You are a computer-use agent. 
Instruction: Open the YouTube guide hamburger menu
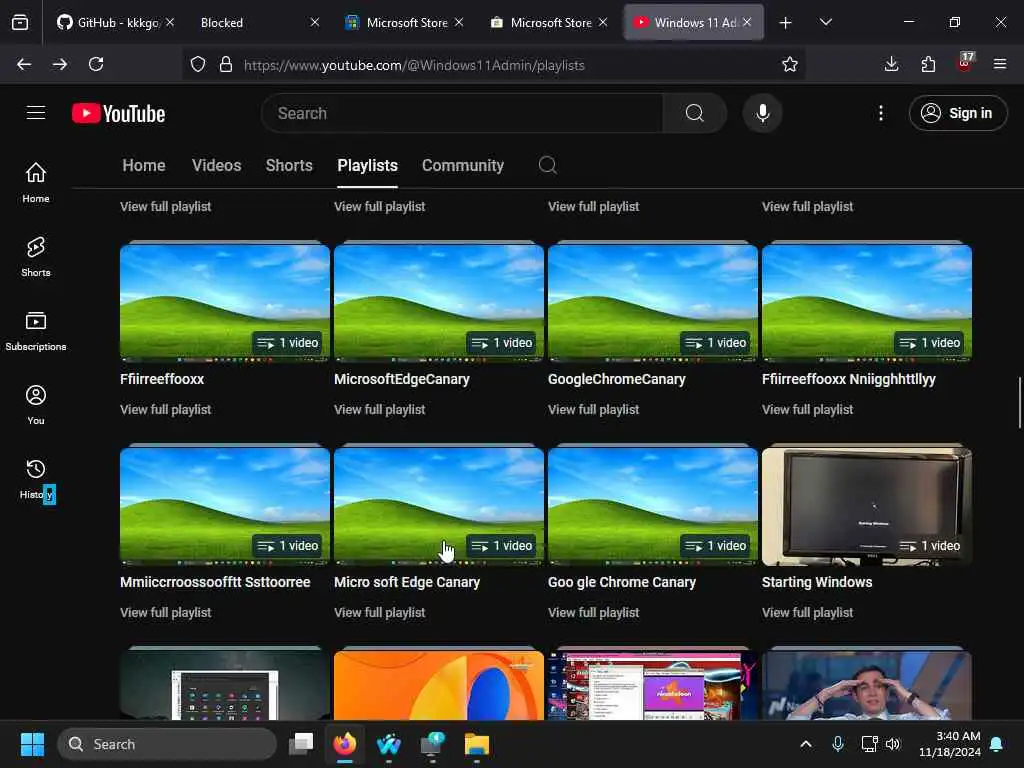tap(36, 113)
